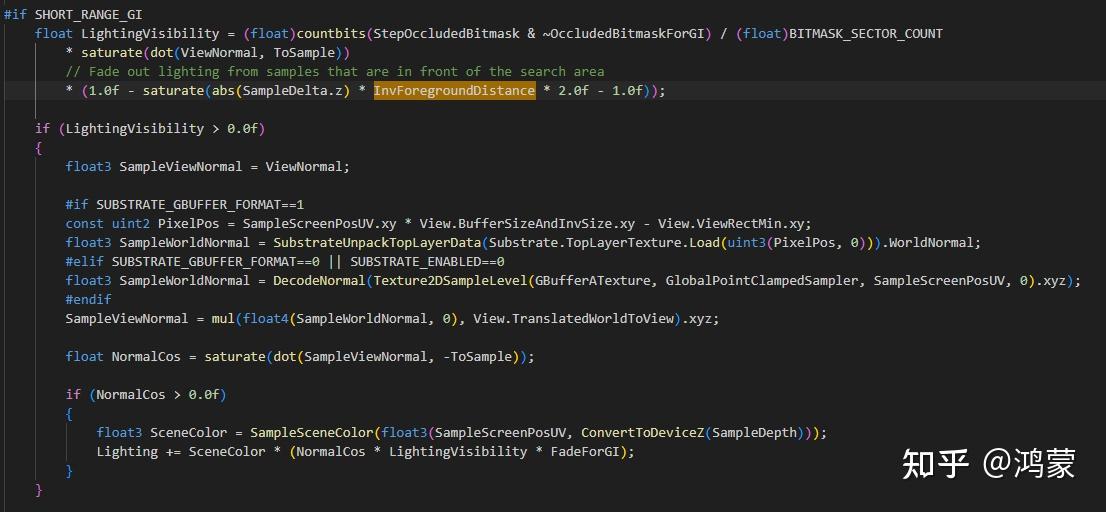Select the LightingVisibility variable in its float declaration
This screenshot has height=512, width=1106.
coord(150,33)
